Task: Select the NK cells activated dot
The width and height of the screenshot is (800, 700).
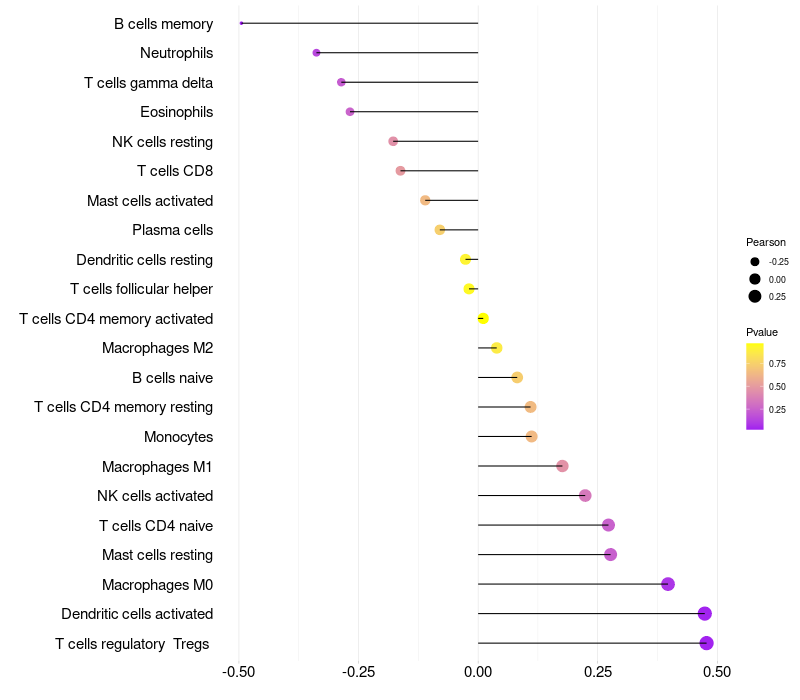Action: tap(585, 495)
